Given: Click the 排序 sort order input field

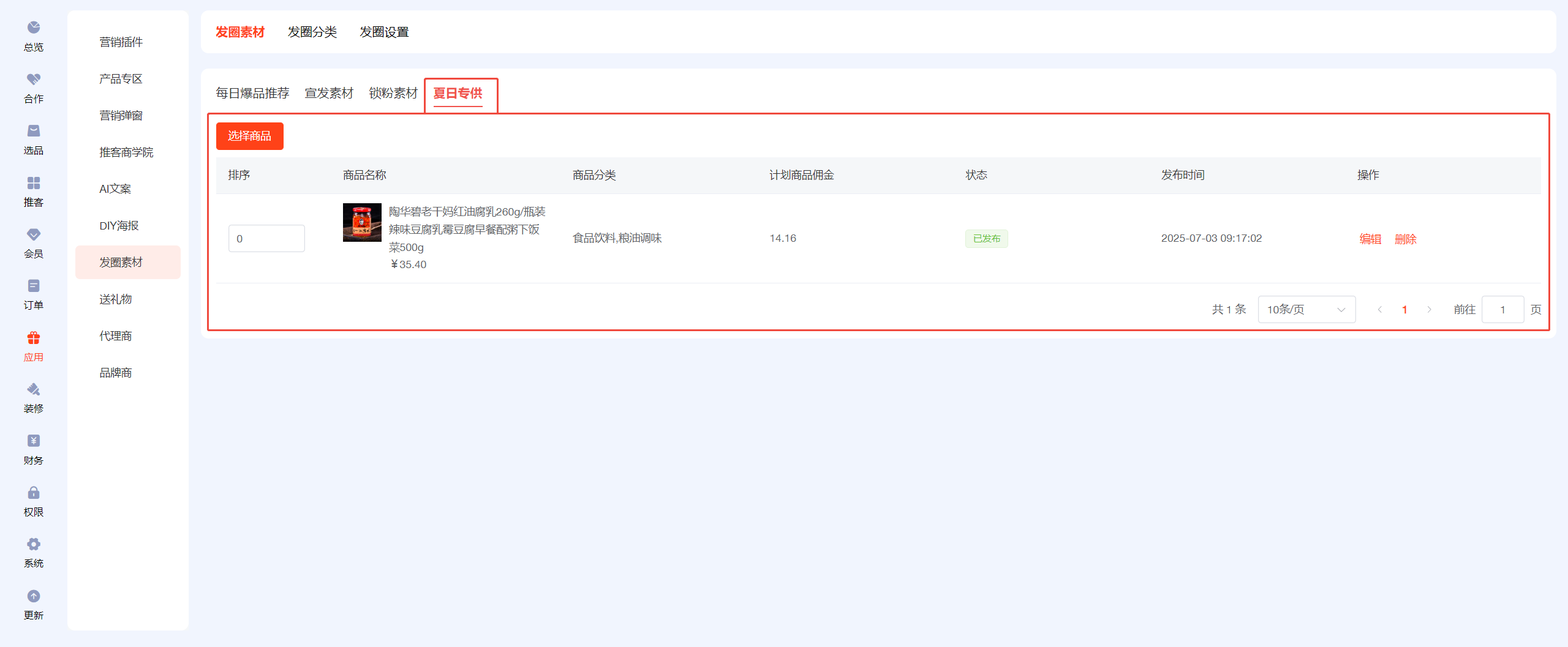Looking at the screenshot, I should (266, 239).
